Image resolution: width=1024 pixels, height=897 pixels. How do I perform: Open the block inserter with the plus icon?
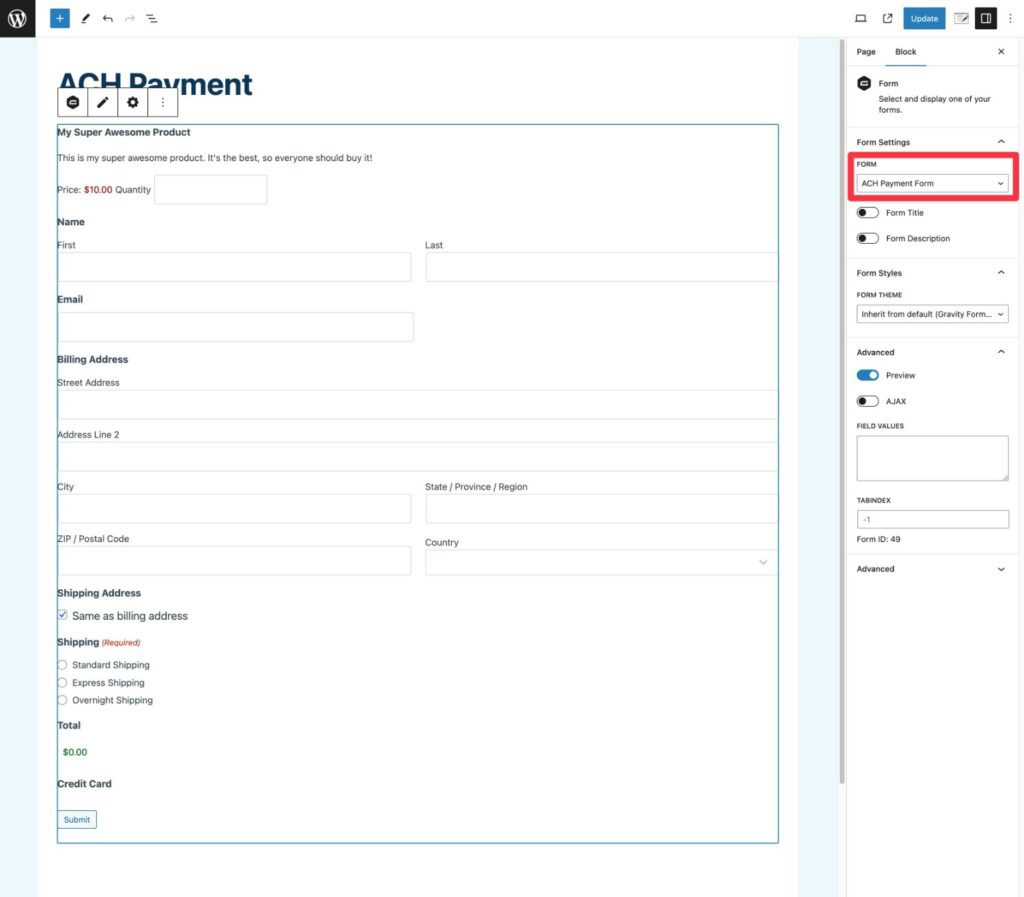pos(59,18)
